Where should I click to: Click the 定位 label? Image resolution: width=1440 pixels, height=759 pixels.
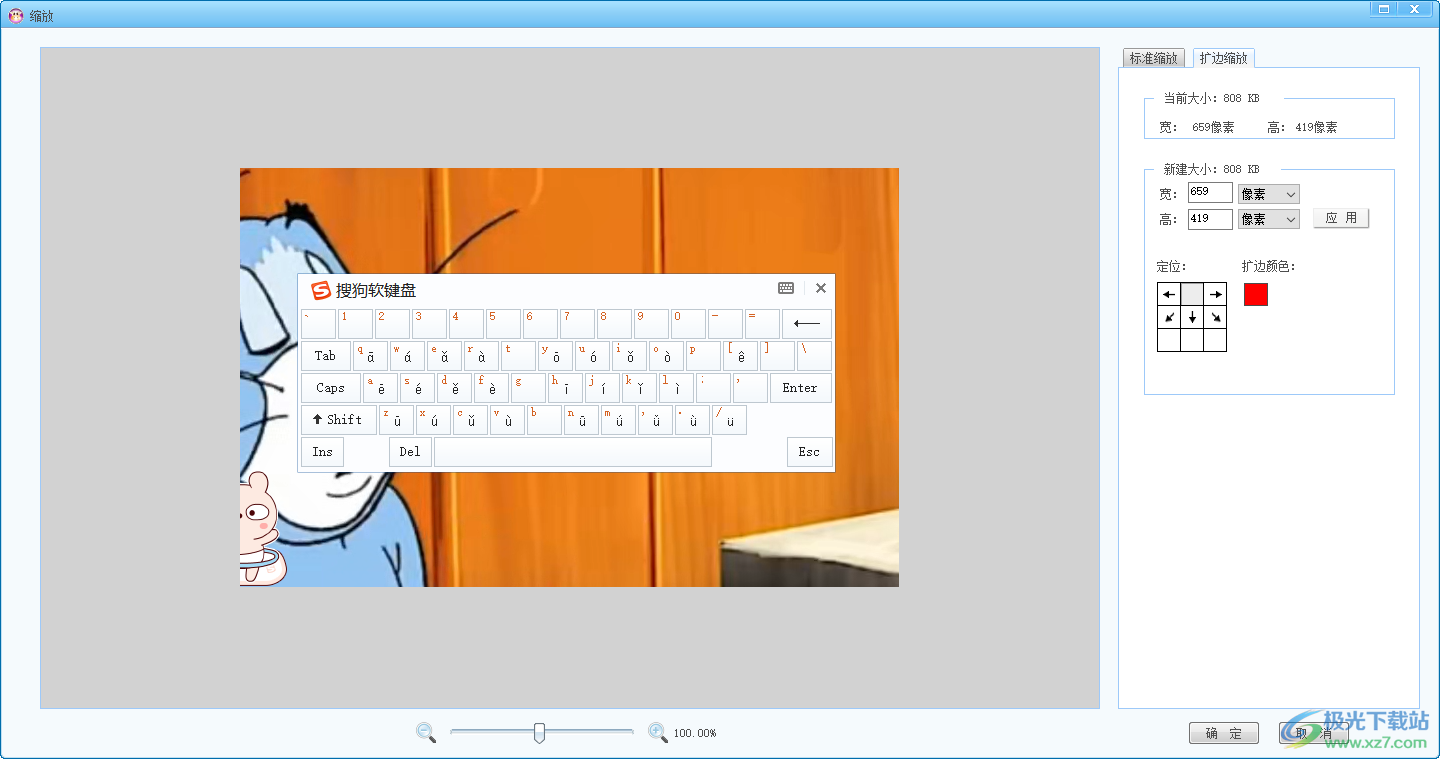click(1171, 266)
